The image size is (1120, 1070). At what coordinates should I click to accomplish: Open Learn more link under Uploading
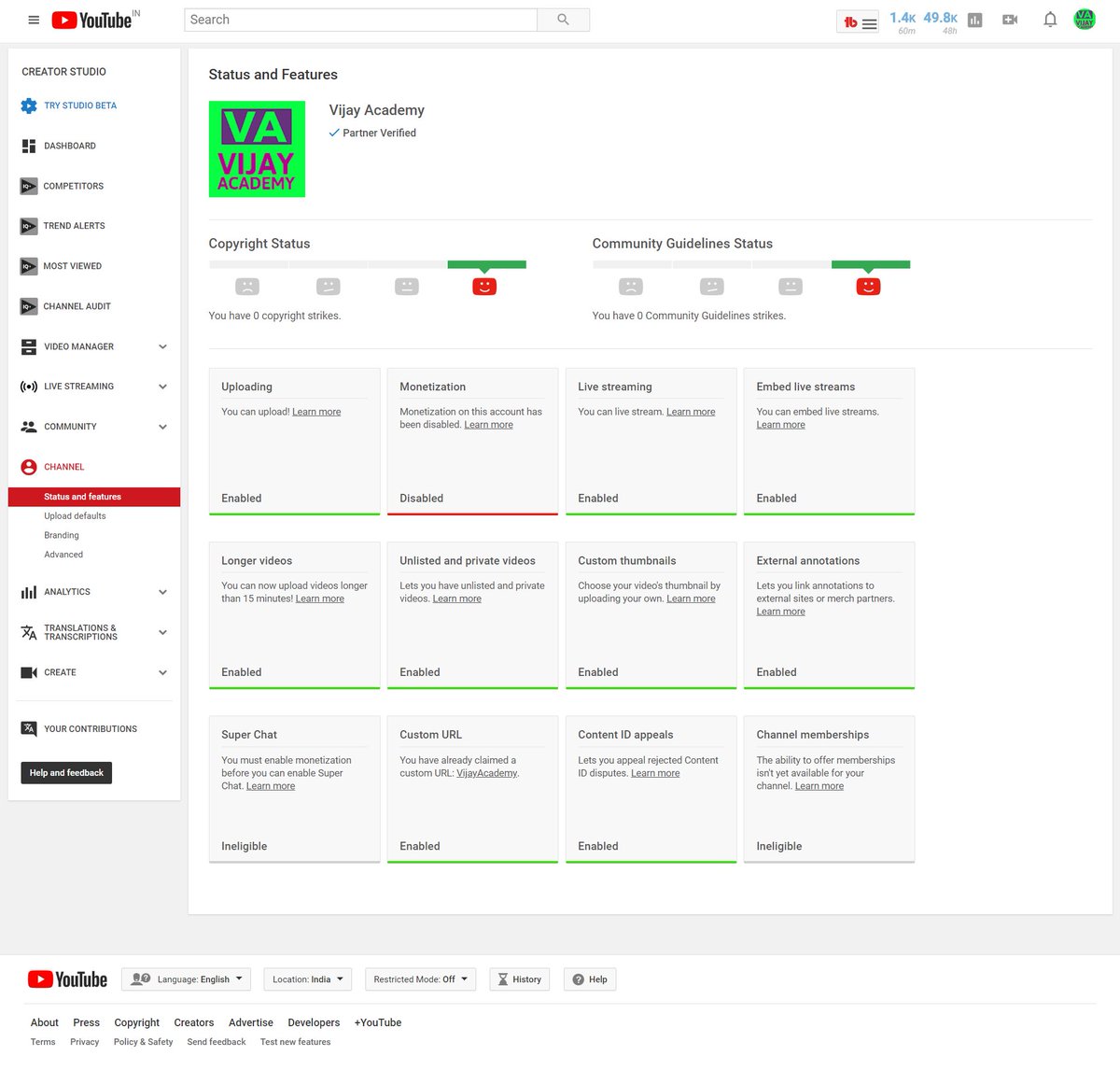pos(316,412)
